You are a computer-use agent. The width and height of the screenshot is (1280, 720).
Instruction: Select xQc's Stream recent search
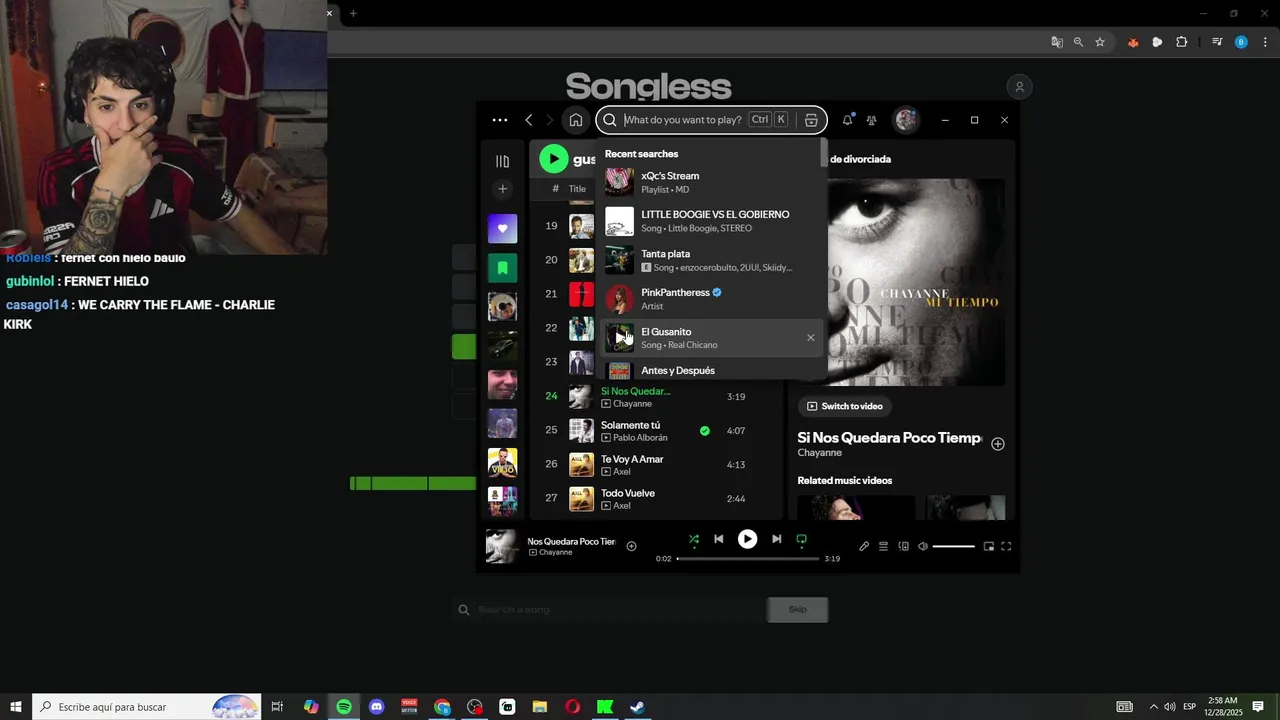[x=712, y=182]
